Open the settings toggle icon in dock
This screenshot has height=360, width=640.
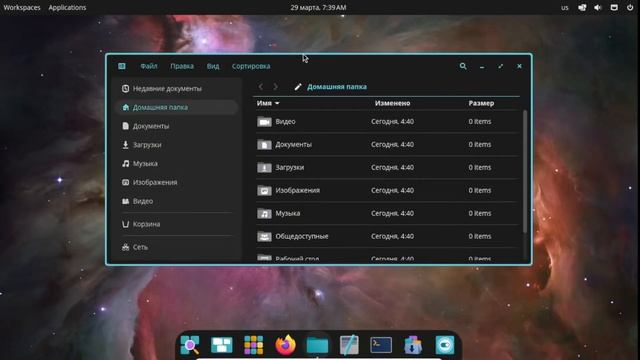click(x=444, y=345)
